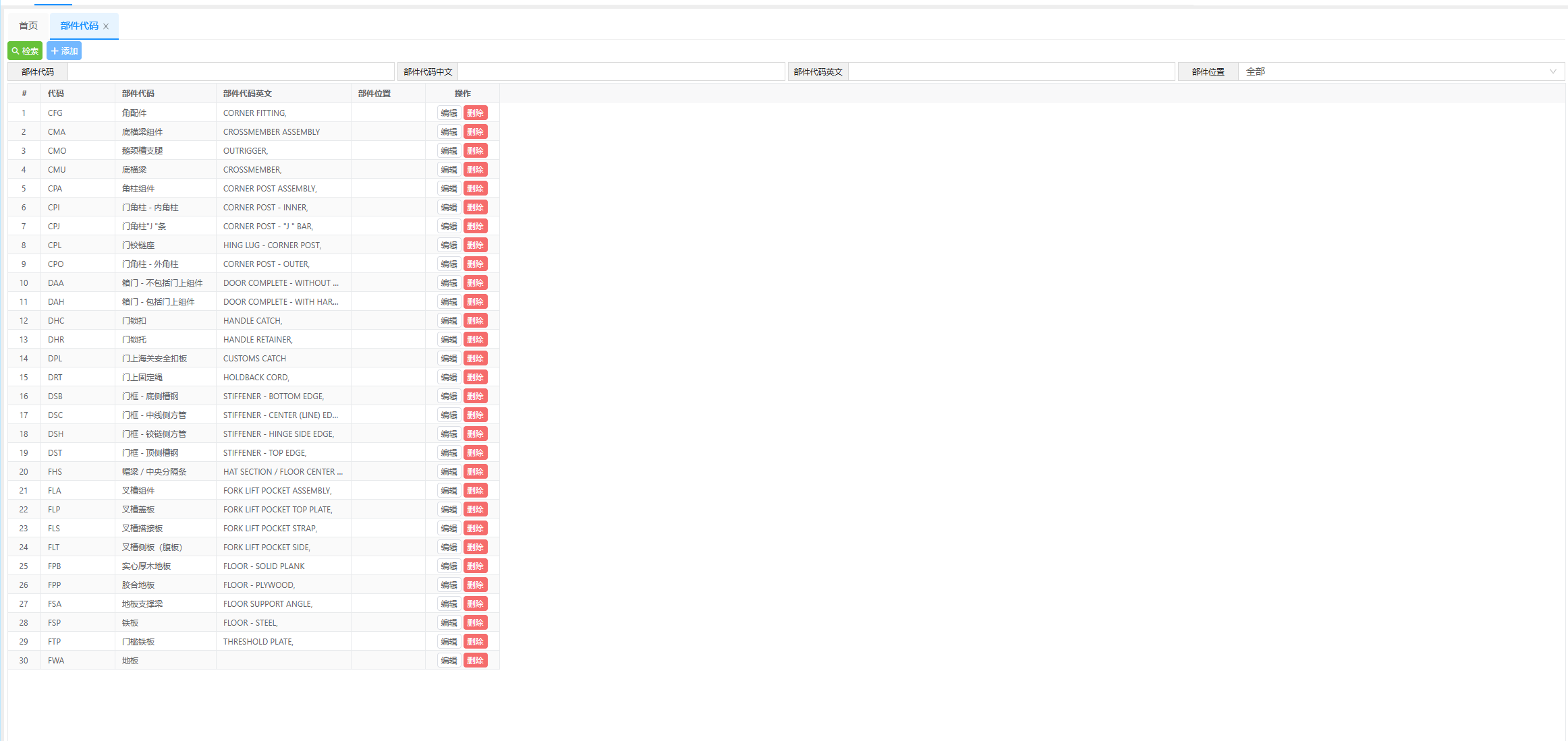Click into 部件代码英文 search field
The width and height of the screenshot is (1568, 741).
point(1011,71)
